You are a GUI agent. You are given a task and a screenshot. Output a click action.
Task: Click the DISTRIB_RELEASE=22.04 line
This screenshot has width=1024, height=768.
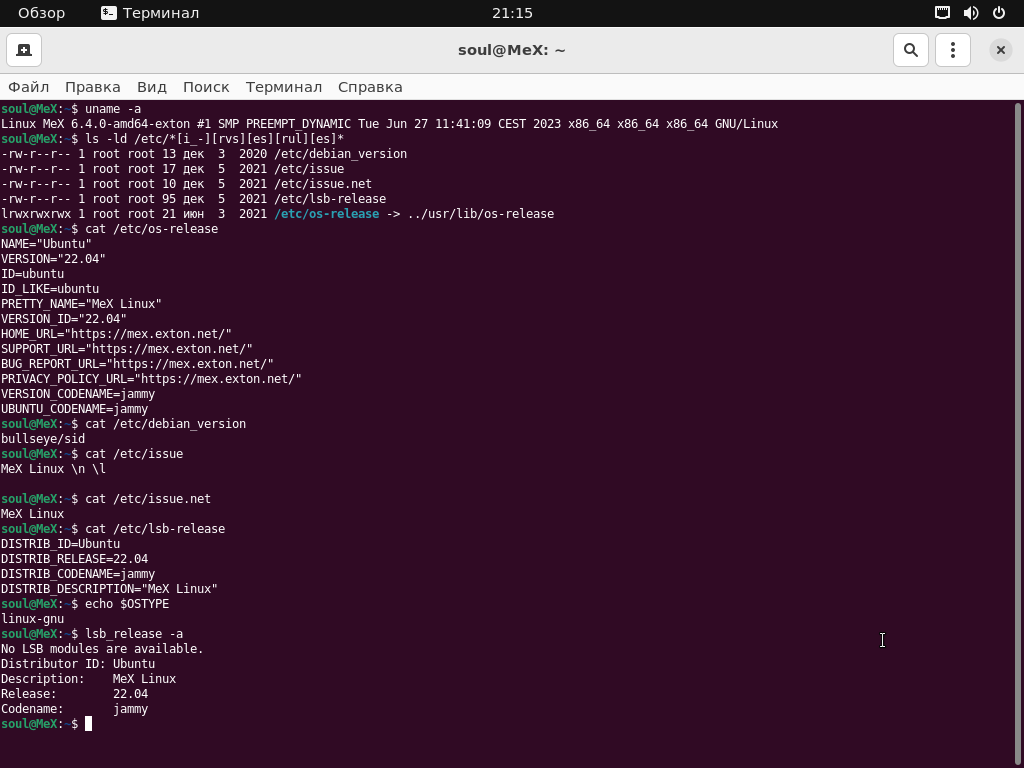(x=74, y=560)
